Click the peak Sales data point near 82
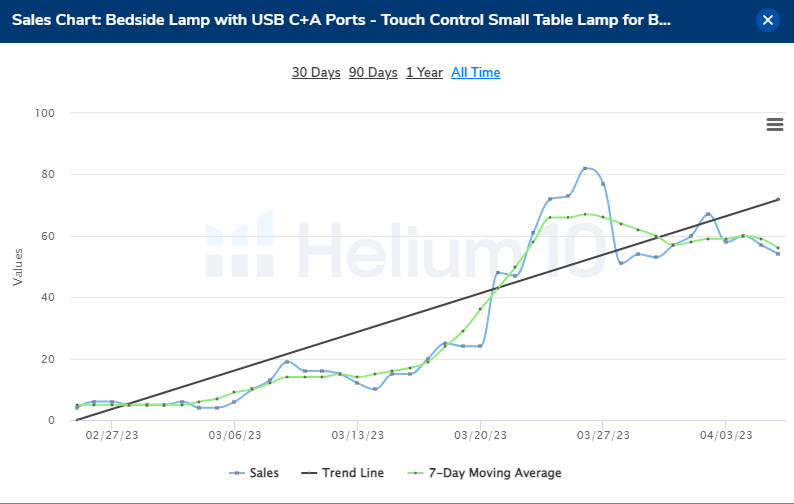 (x=585, y=168)
